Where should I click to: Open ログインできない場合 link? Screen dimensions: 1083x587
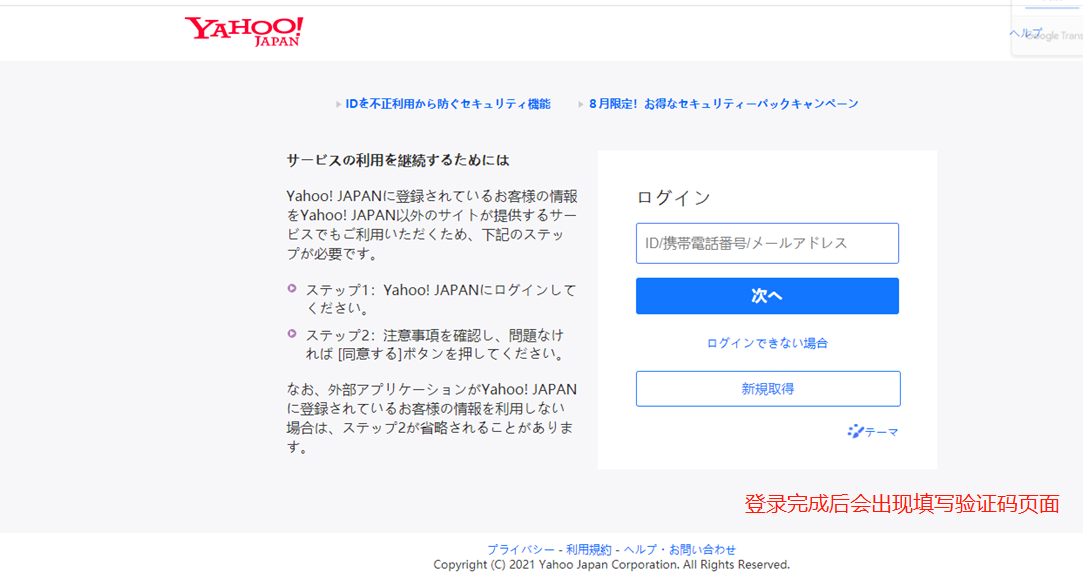767,343
